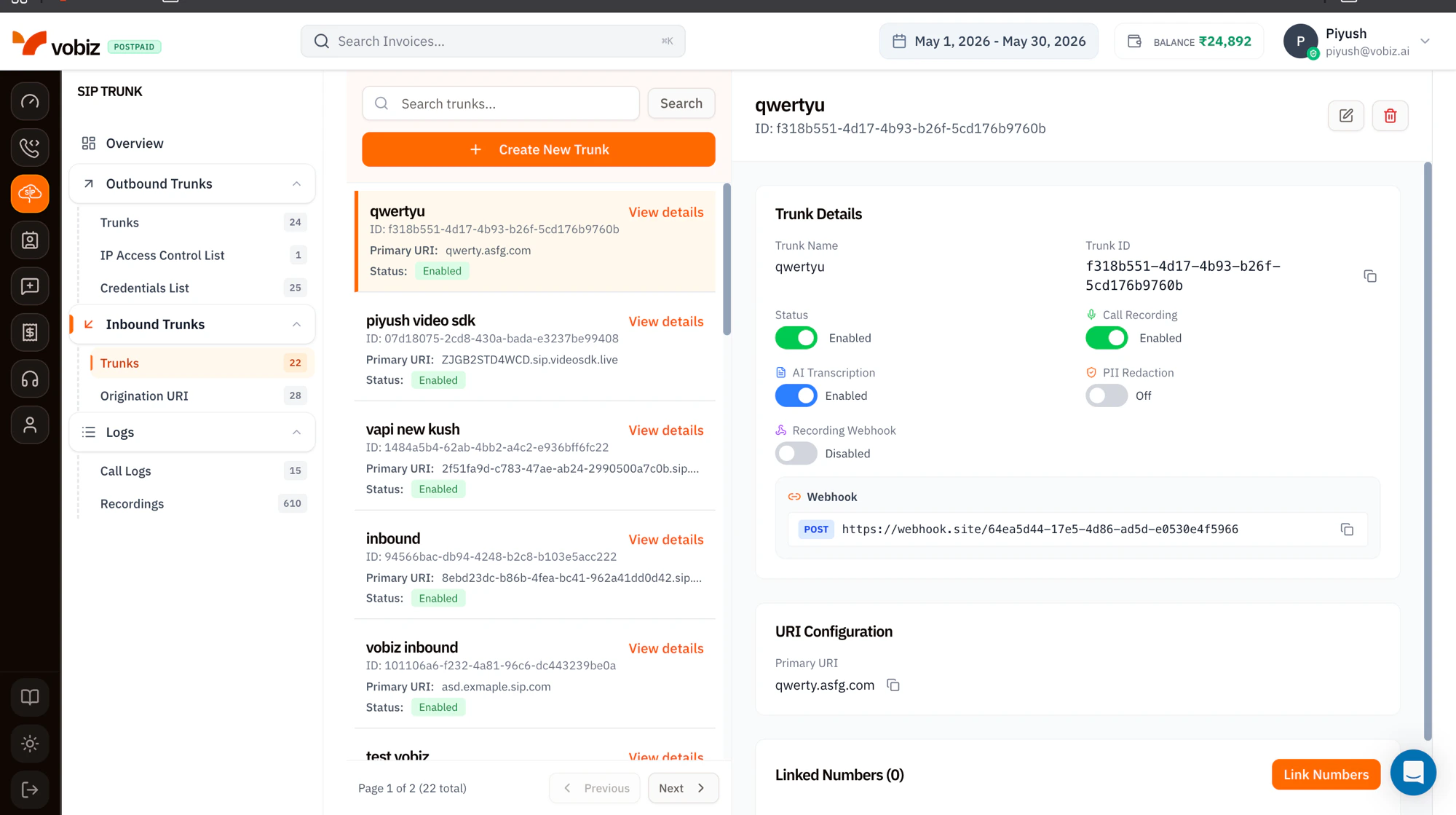
Task: Click the balance ₹24,892 amount
Action: [x=1224, y=42]
